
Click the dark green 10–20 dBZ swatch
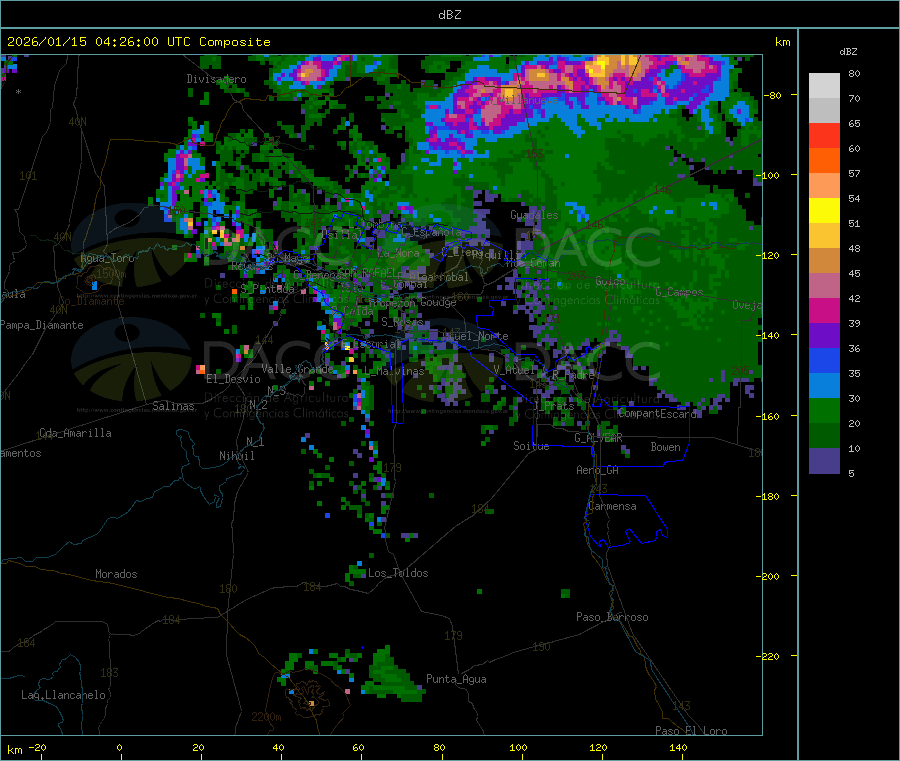tap(824, 436)
